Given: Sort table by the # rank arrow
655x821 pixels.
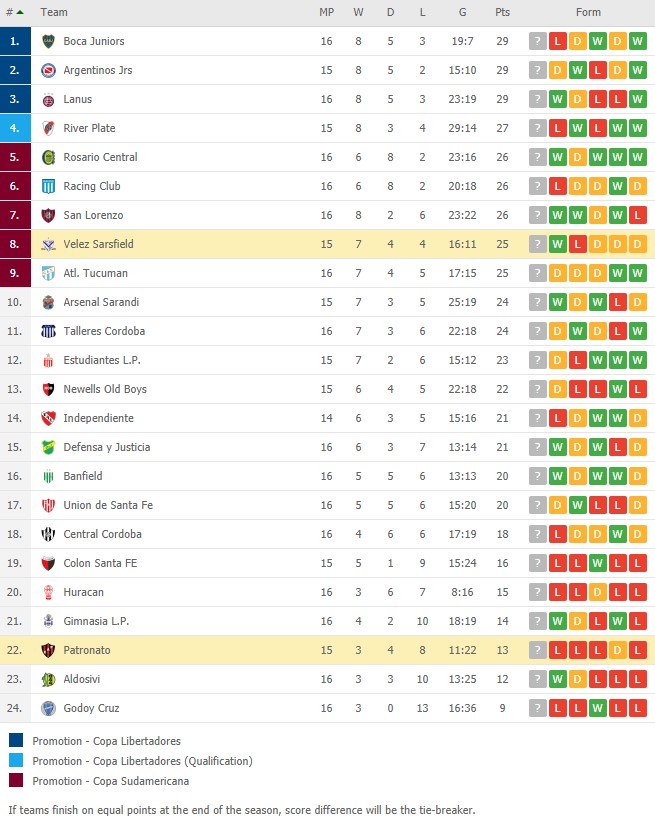Looking at the screenshot, I should pyautogui.click(x=20, y=12).
